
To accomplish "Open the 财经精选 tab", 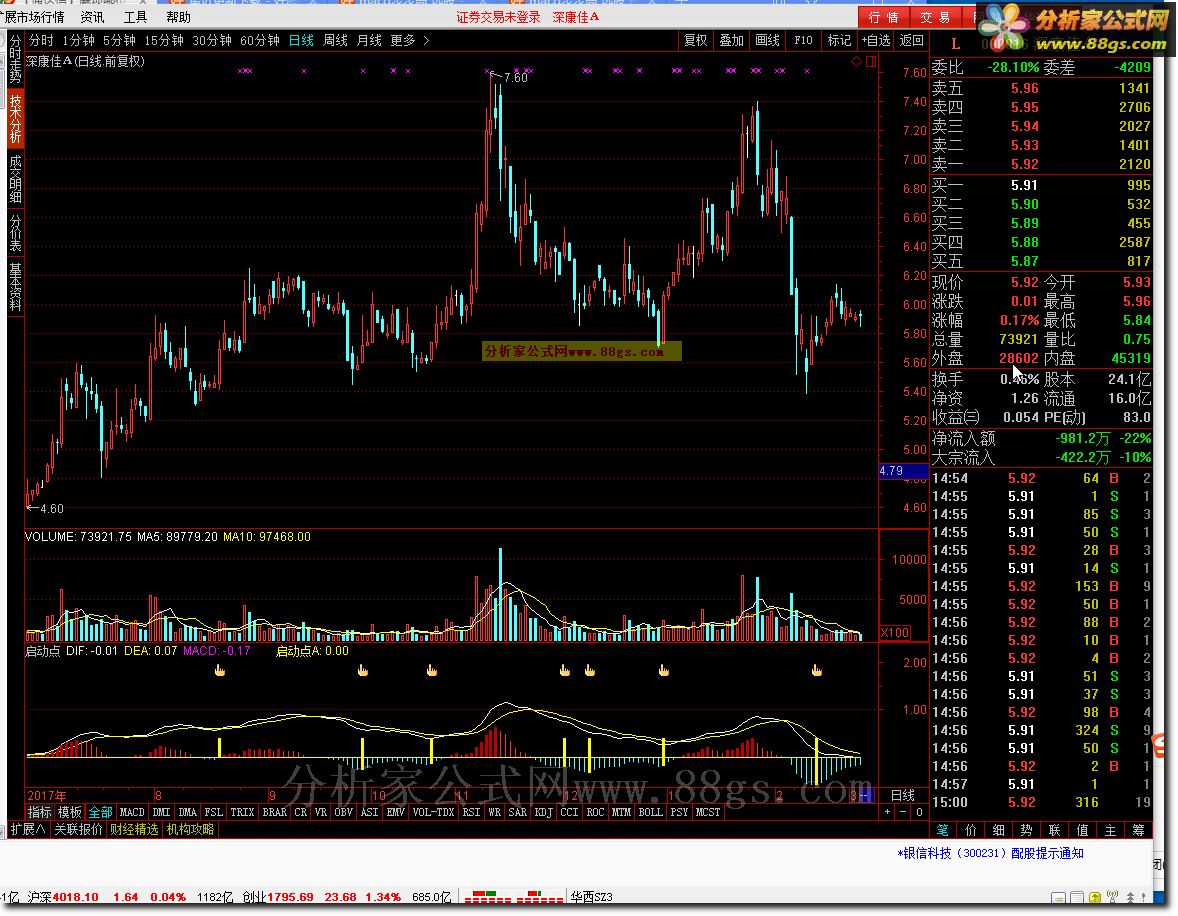I will pos(134,830).
